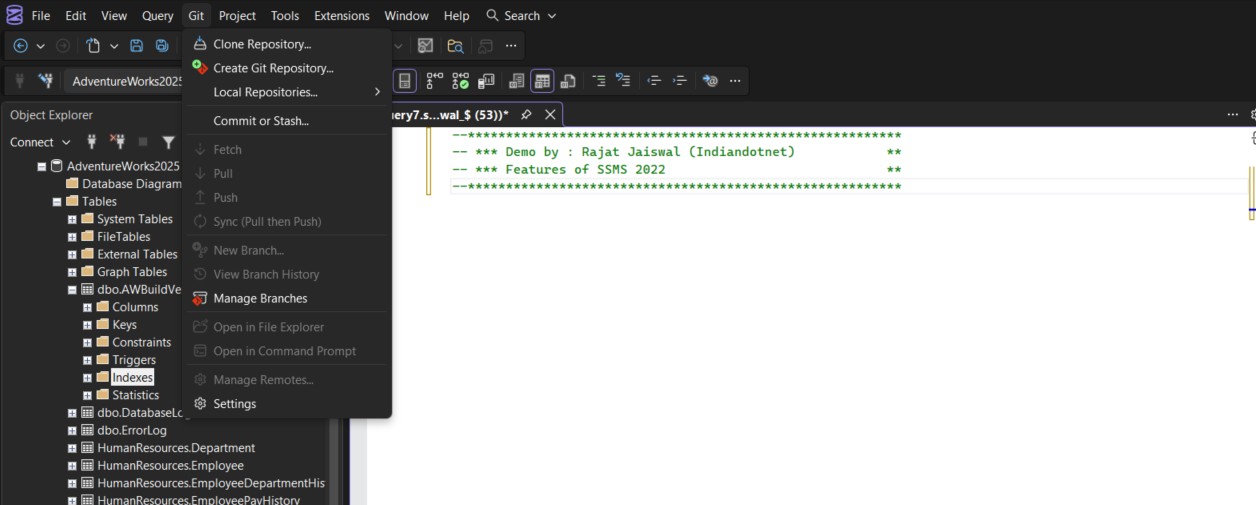Close the query7 editor tab
Image resolution: width=1256 pixels, height=505 pixels.
pos(548,115)
